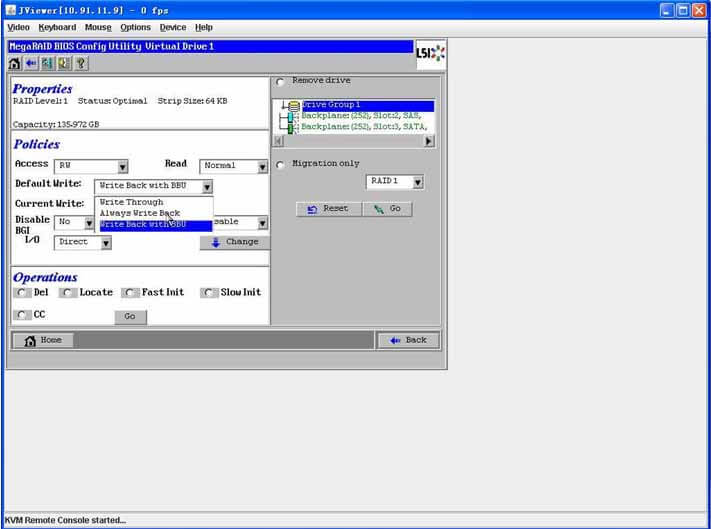Click the fourth toolbar icon before help
The image size is (711, 529).
point(64,63)
